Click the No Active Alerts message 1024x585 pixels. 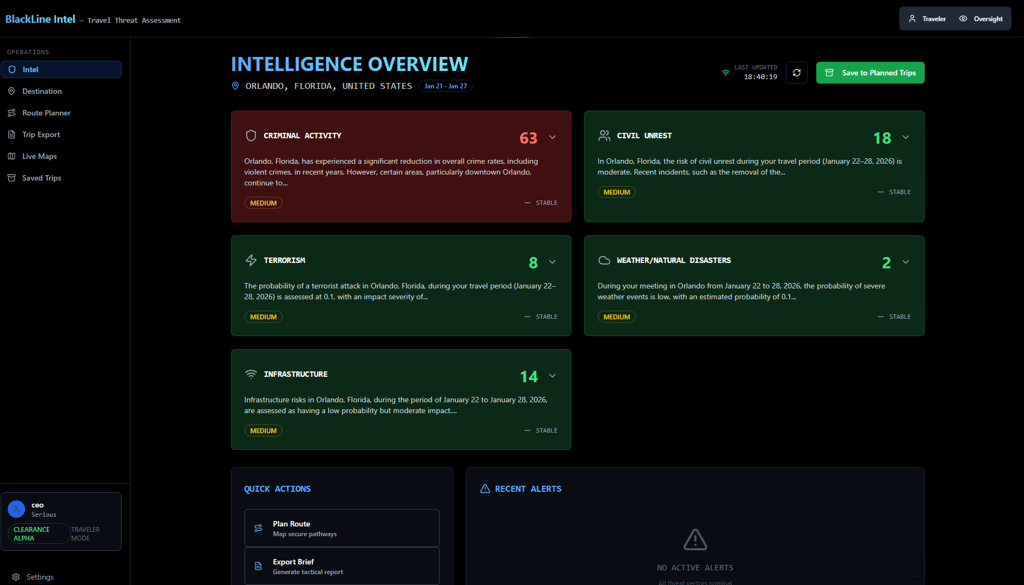click(x=695, y=568)
